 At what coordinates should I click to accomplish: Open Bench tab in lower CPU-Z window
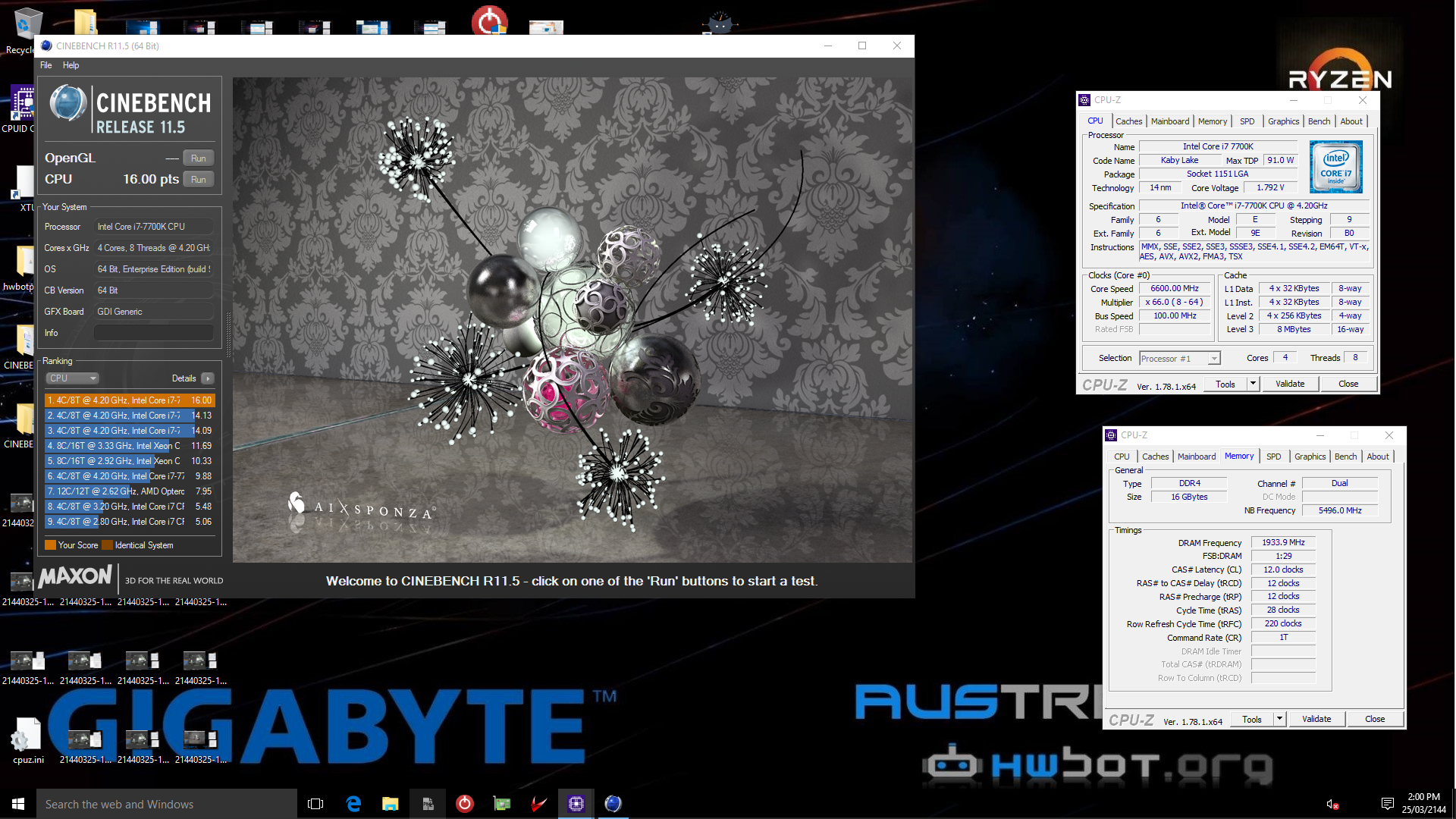click(1345, 457)
